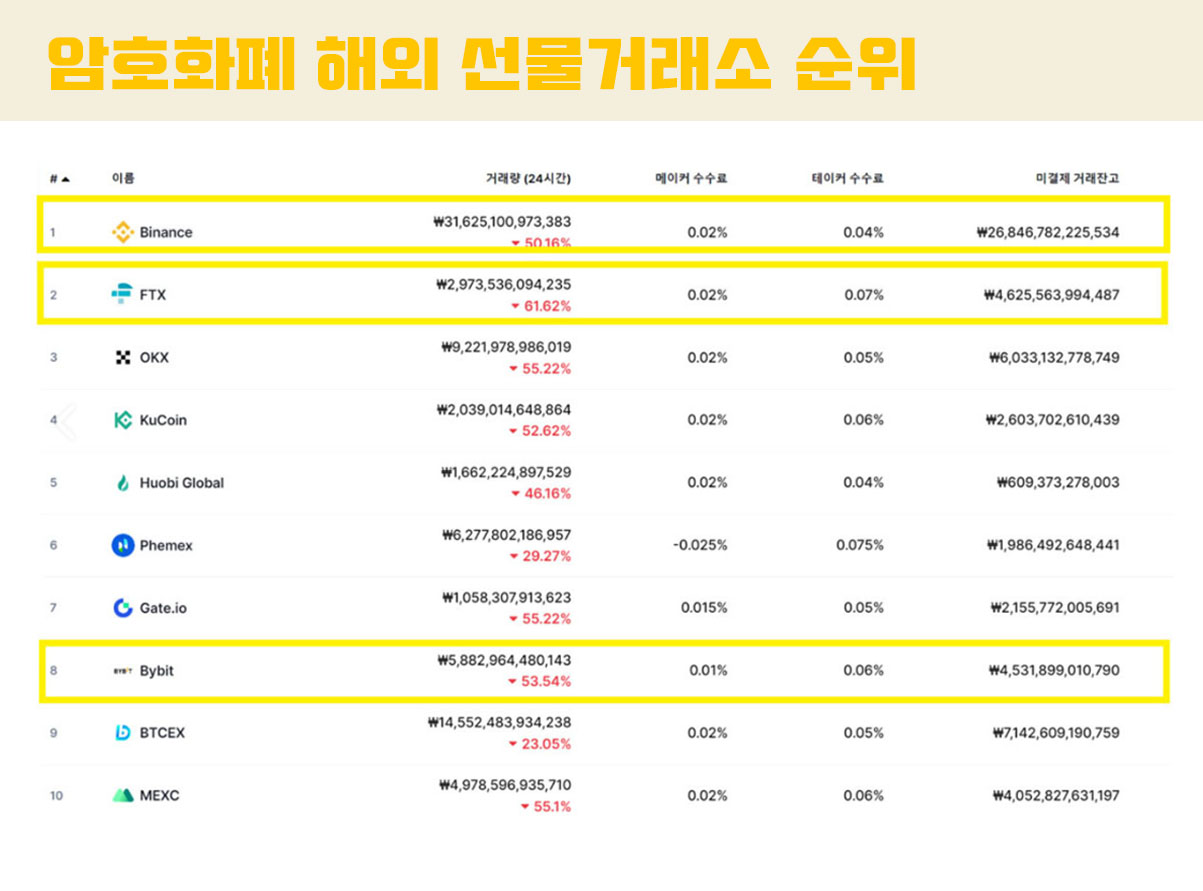Screen dimensions: 1203x891
Task: Click Gate.io maker fee 0.015%
Action: [704, 608]
